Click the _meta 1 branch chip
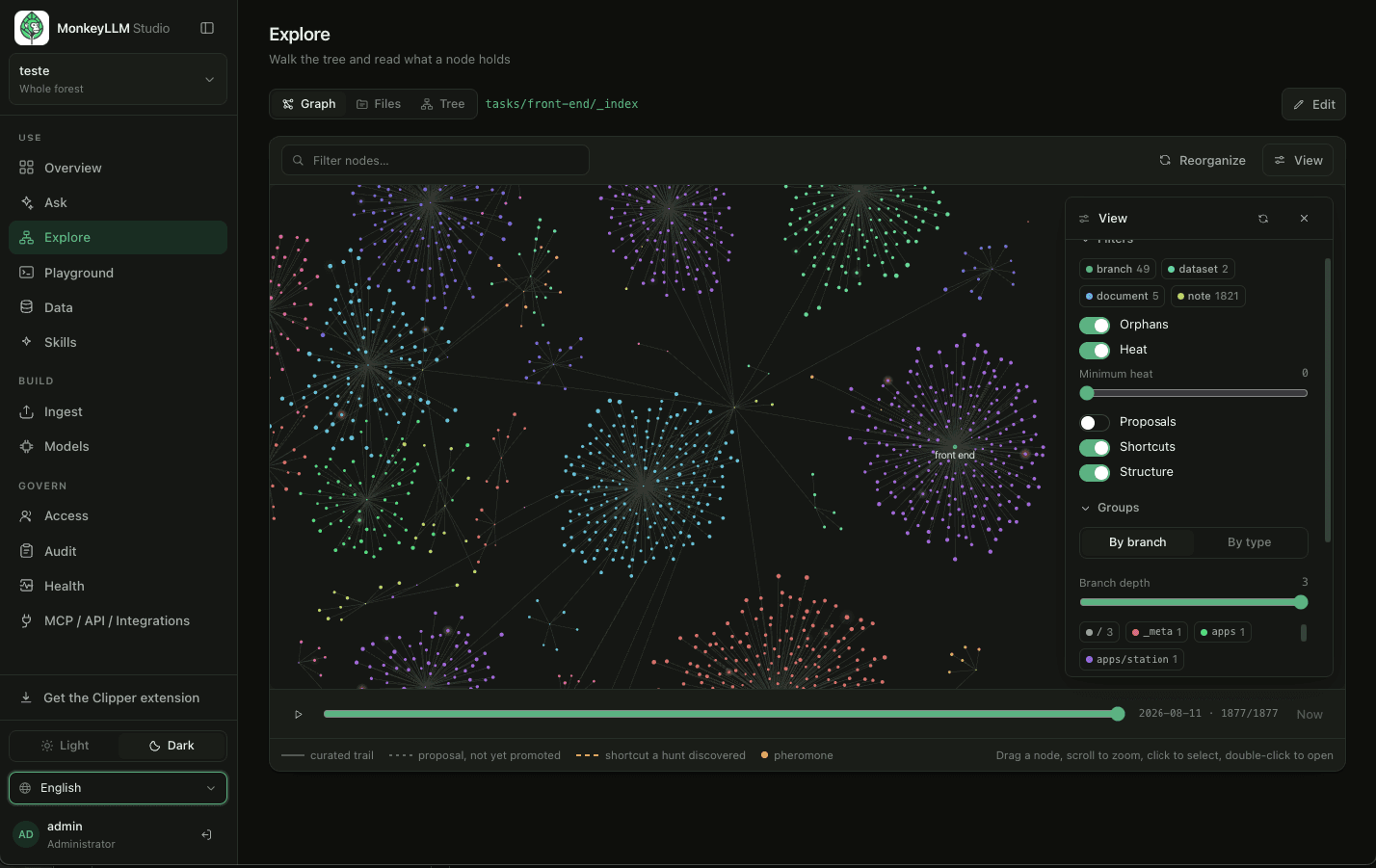Screen dimensions: 1376x868 point(1156,632)
